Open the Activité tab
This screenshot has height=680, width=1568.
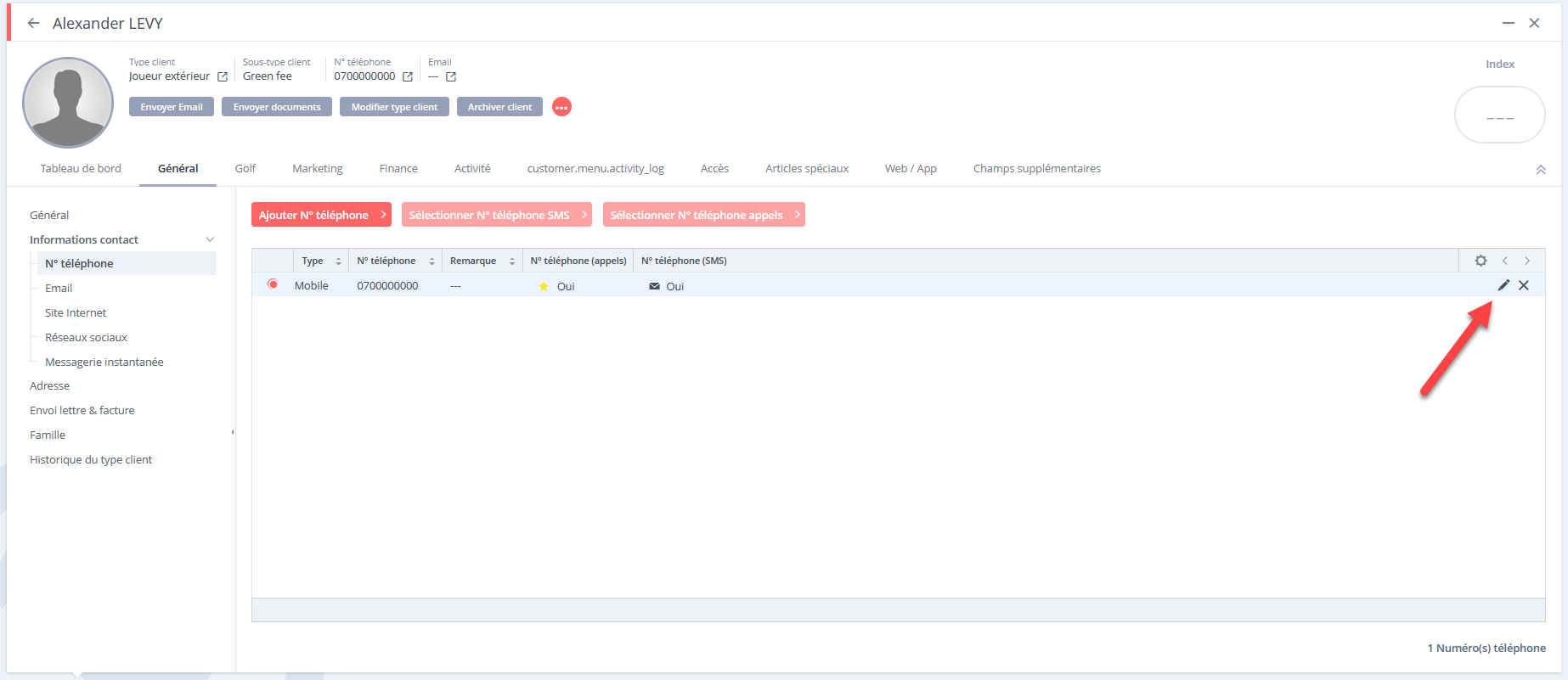click(x=472, y=168)
